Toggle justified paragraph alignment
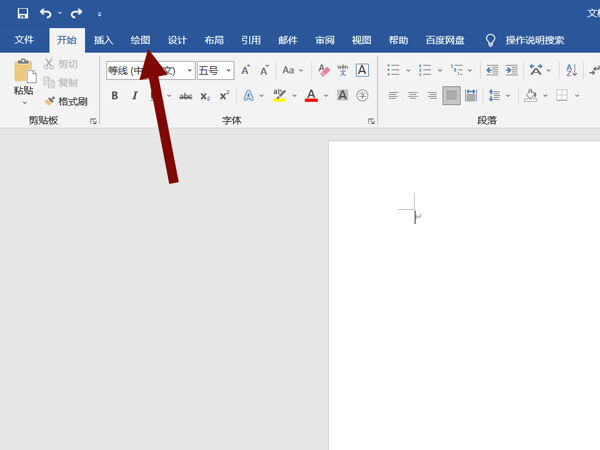 click(x=452, y=96)
